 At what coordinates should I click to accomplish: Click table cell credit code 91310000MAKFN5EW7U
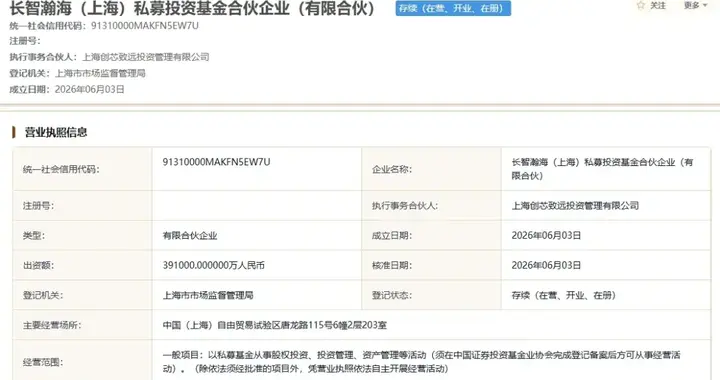(x=216, y=162)
